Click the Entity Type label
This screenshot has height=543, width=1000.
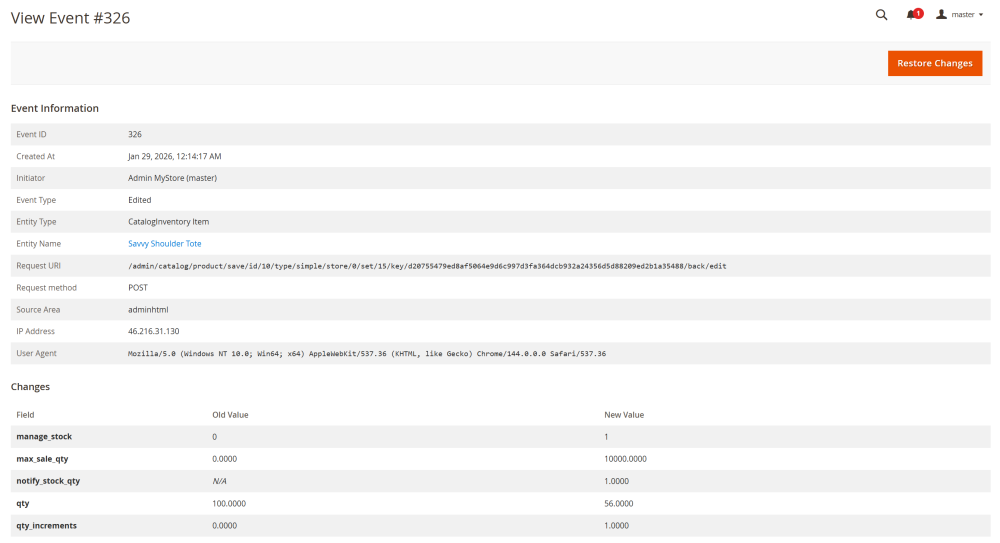tap(36, 222)
